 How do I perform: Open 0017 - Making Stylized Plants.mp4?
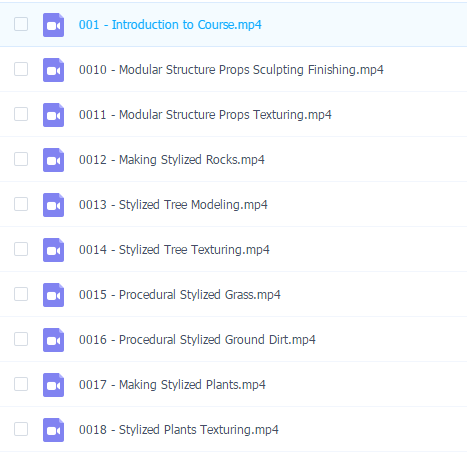click(172, 385)
